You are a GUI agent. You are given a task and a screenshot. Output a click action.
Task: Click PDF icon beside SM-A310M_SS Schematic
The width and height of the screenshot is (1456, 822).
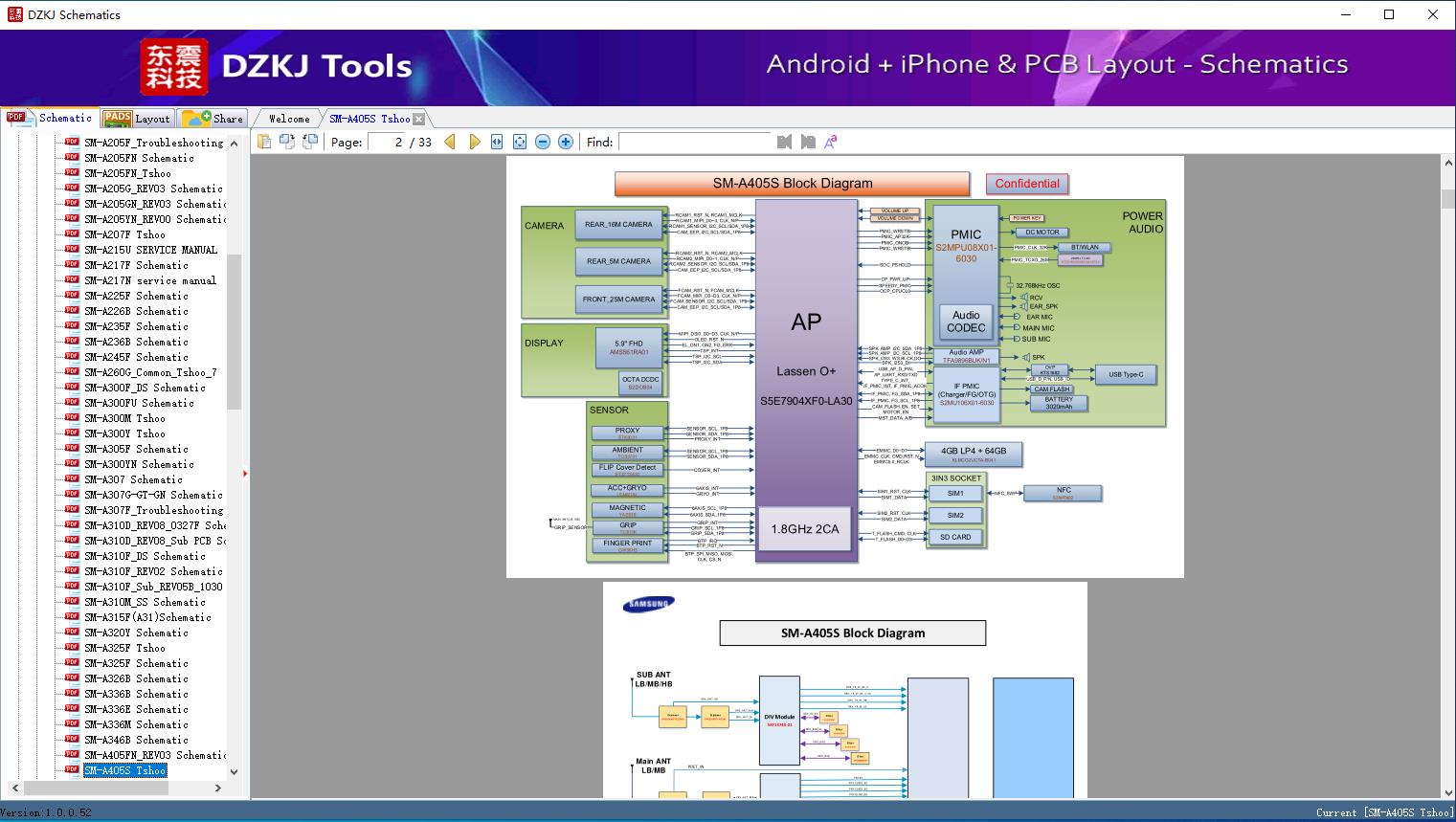[72, 602]
